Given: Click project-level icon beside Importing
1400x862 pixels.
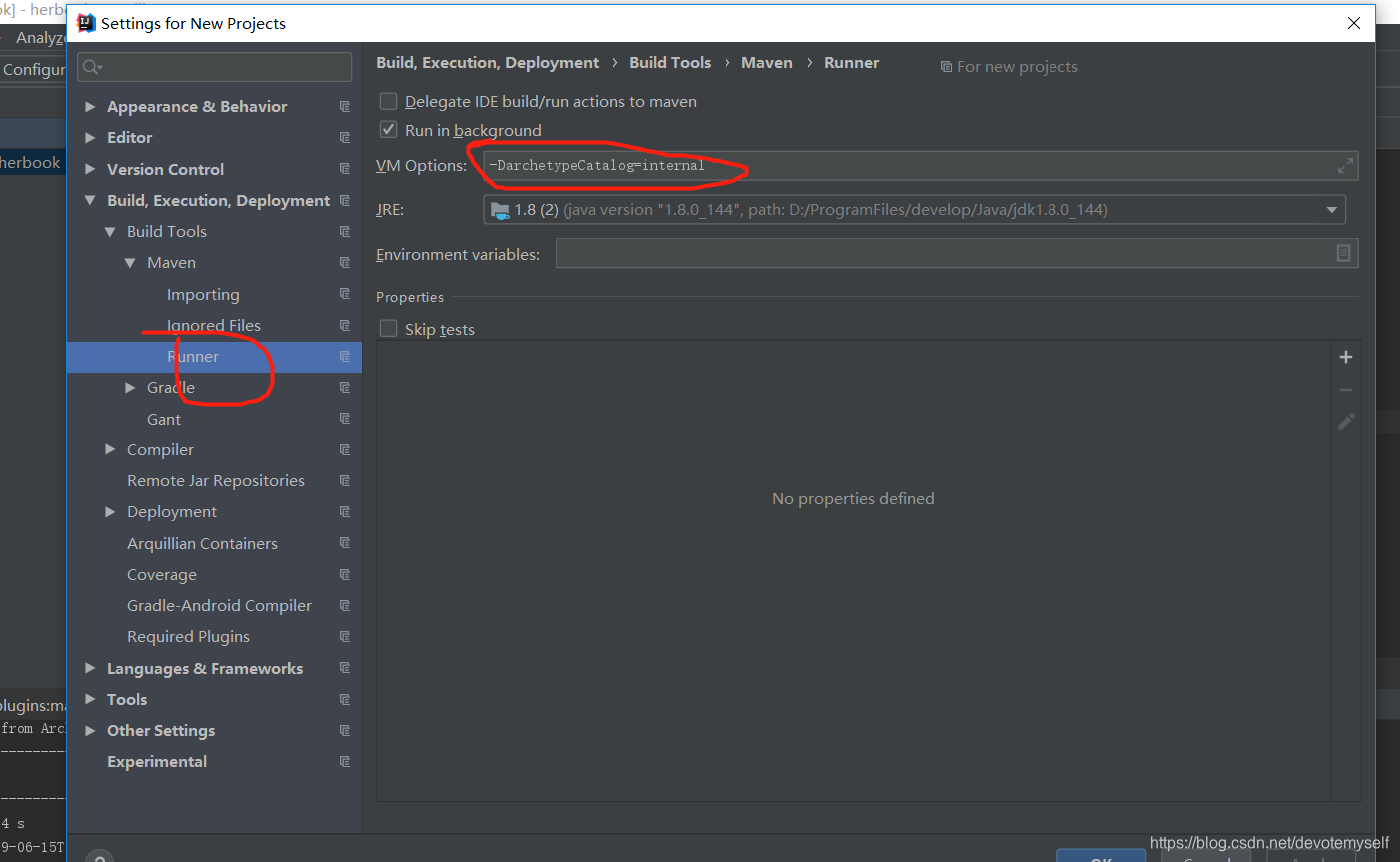Looking at the screenshot, I should click(x=345, y=294).
